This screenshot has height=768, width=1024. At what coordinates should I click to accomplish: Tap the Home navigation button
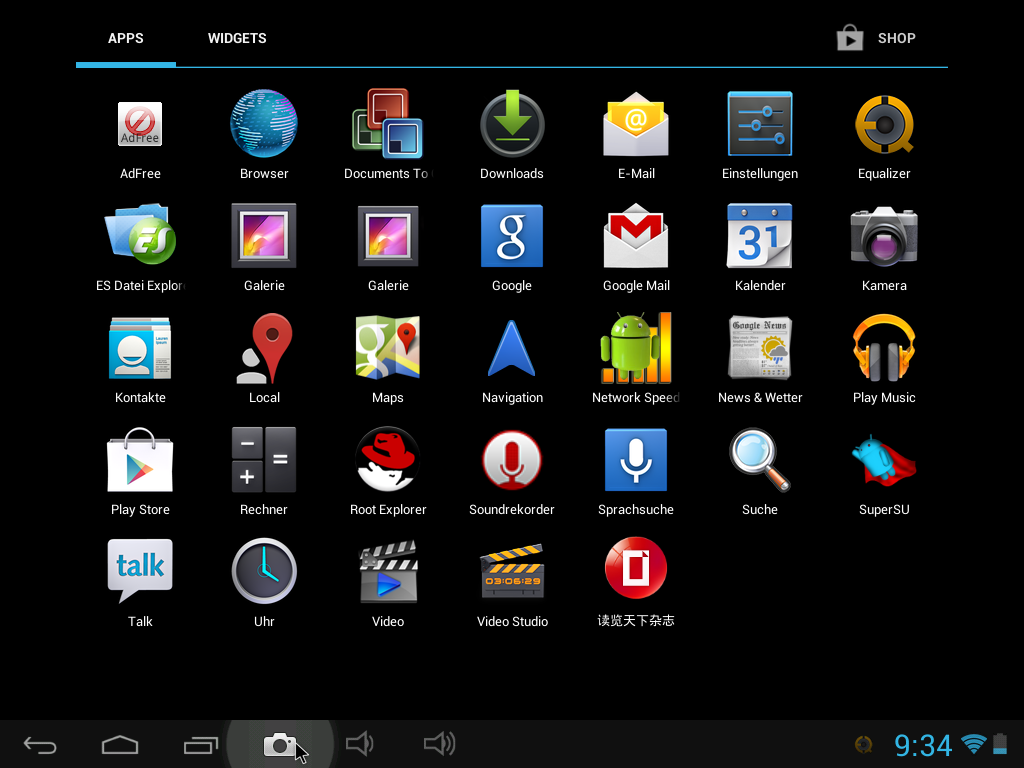(x=120, y=745)
